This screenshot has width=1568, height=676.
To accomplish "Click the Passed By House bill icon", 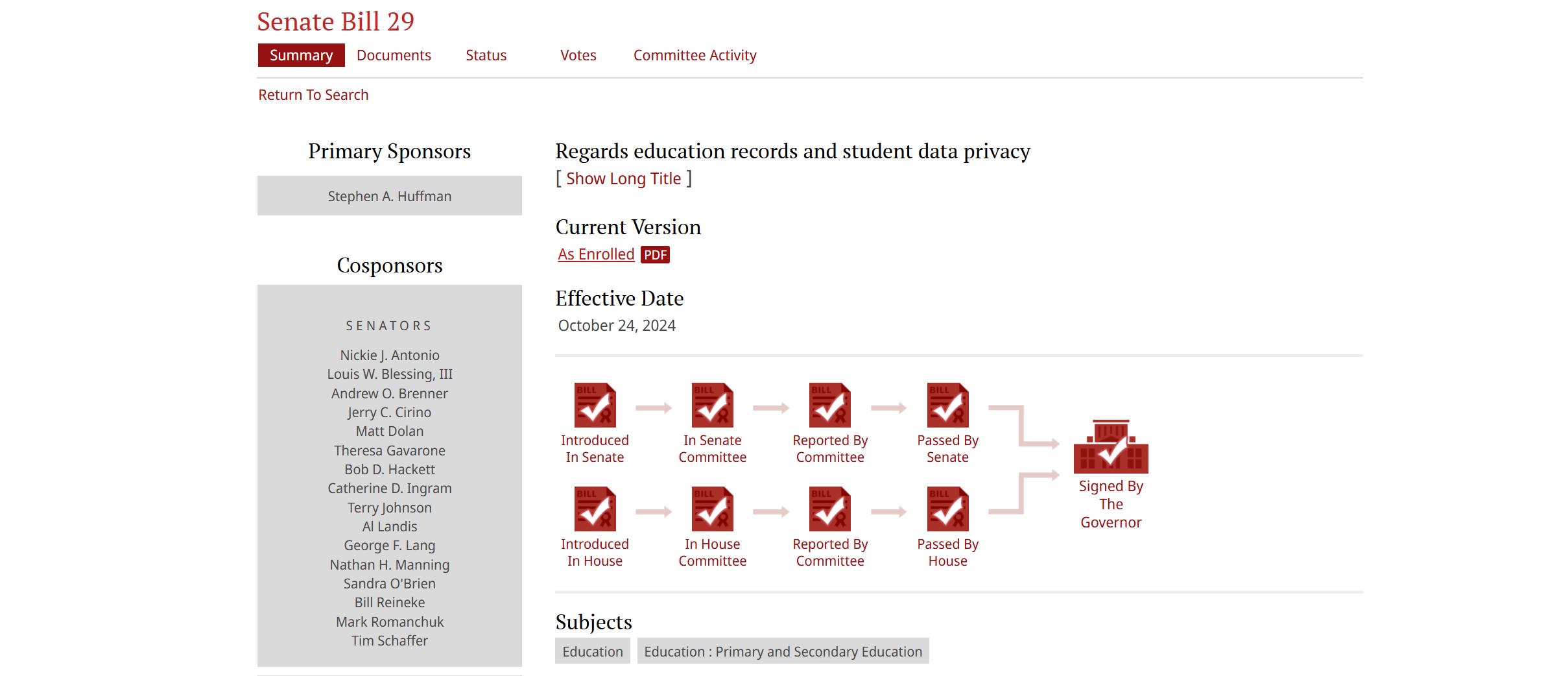I will point(947,509).
